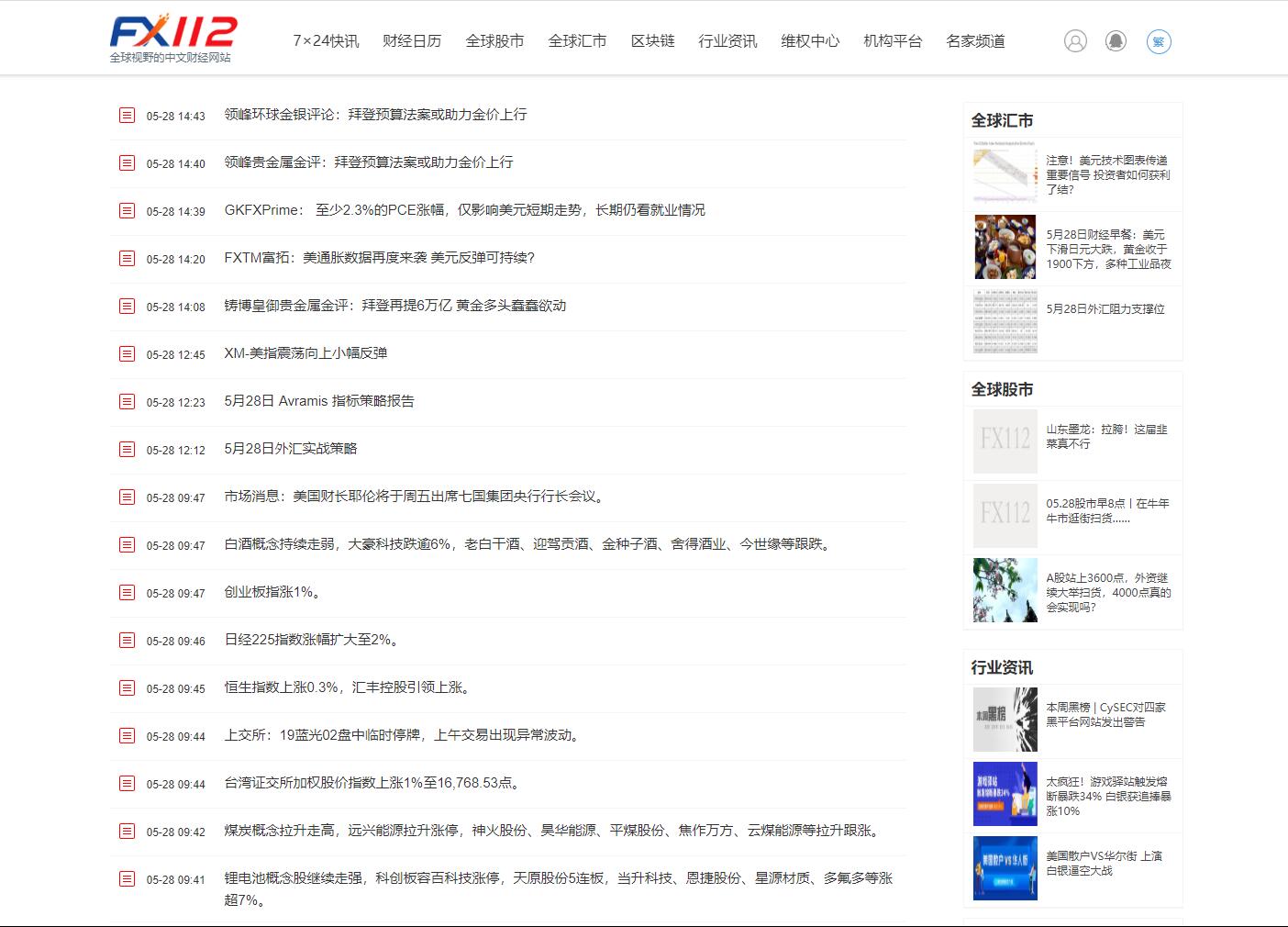This screenshot has width=1288, height=927.
Task: Open the 维权中心 navigation tab
Action: coord(810,41)
